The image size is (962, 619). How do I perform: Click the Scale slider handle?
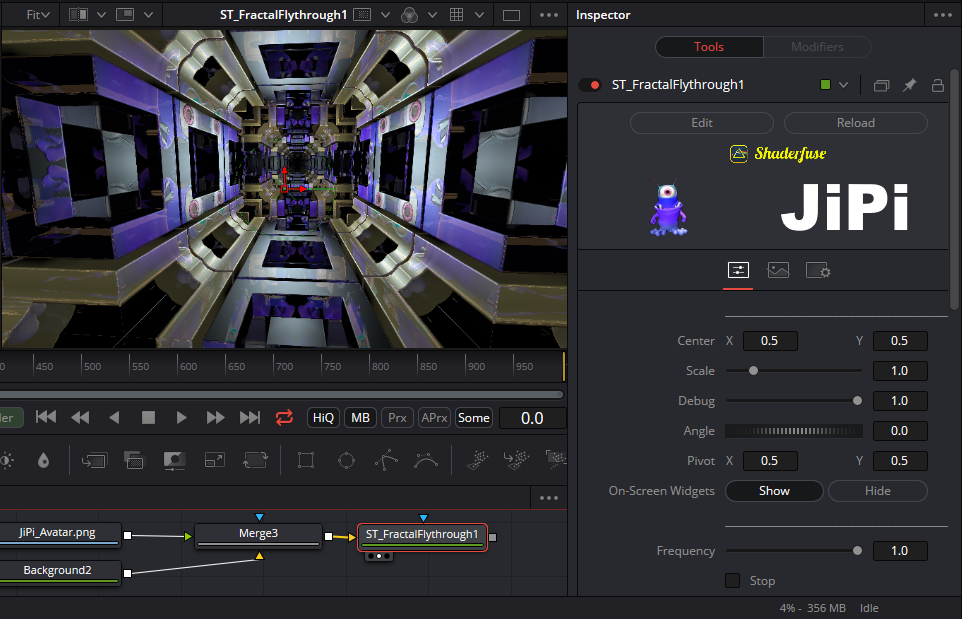coord(753,371)
